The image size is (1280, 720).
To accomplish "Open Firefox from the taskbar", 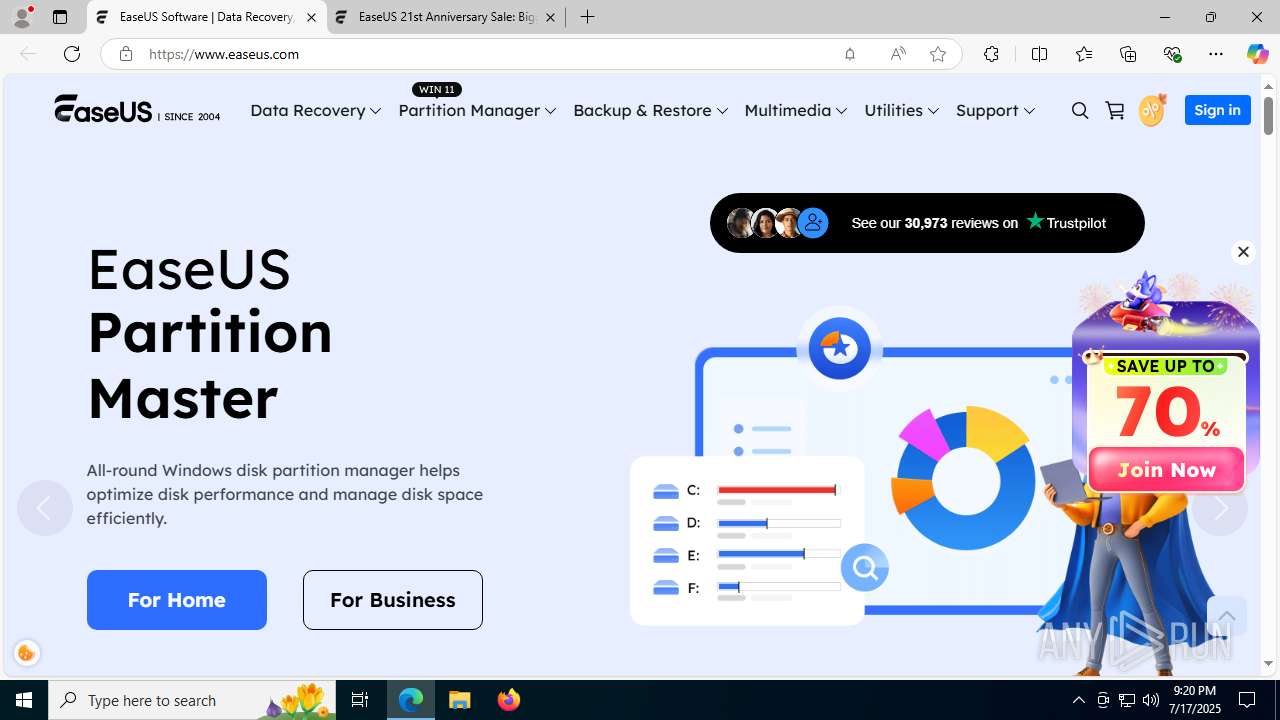I will click(x=509, y=700).
